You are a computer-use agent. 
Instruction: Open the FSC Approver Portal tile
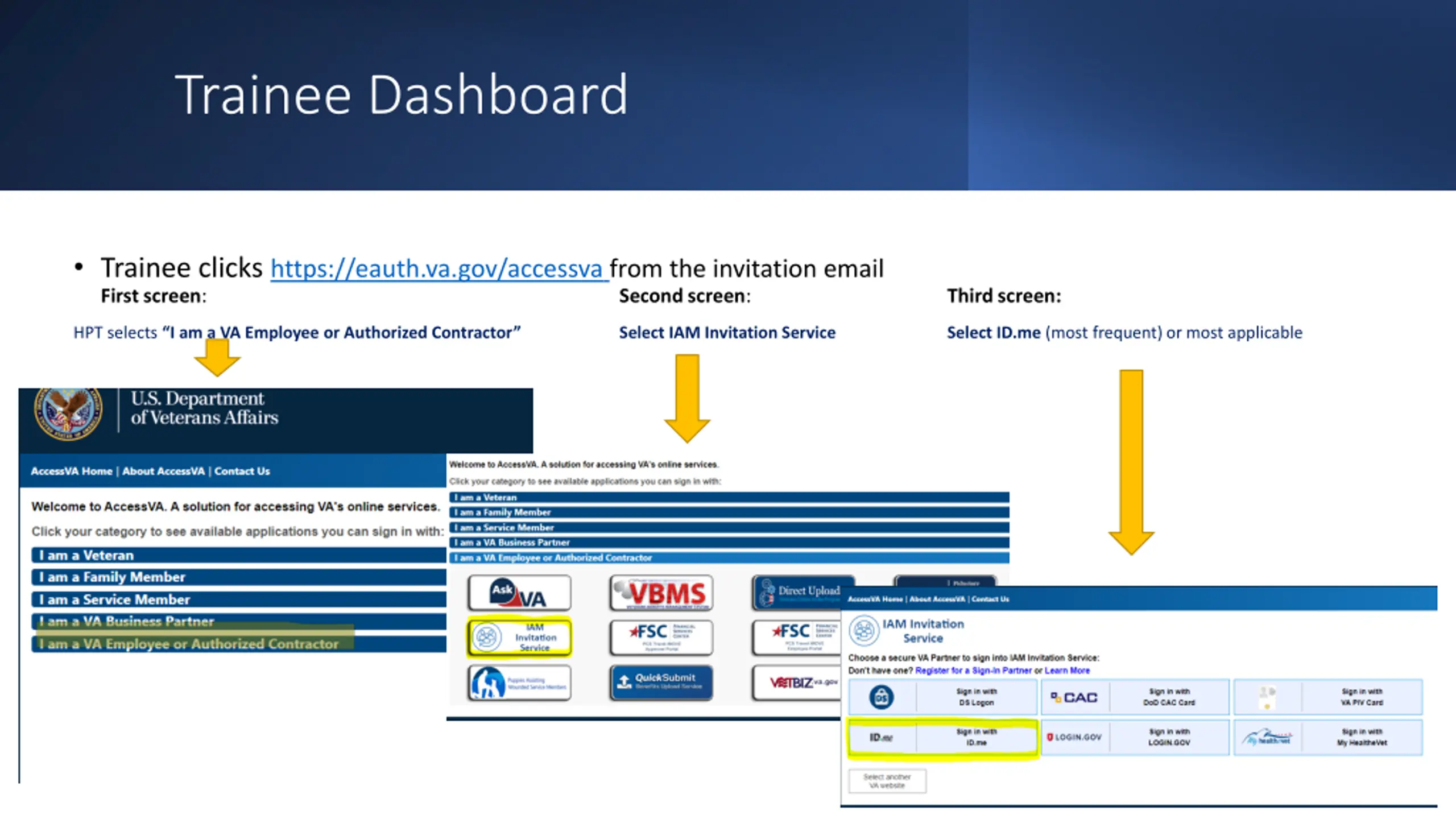pyautogui.click(x=661, y=638)
